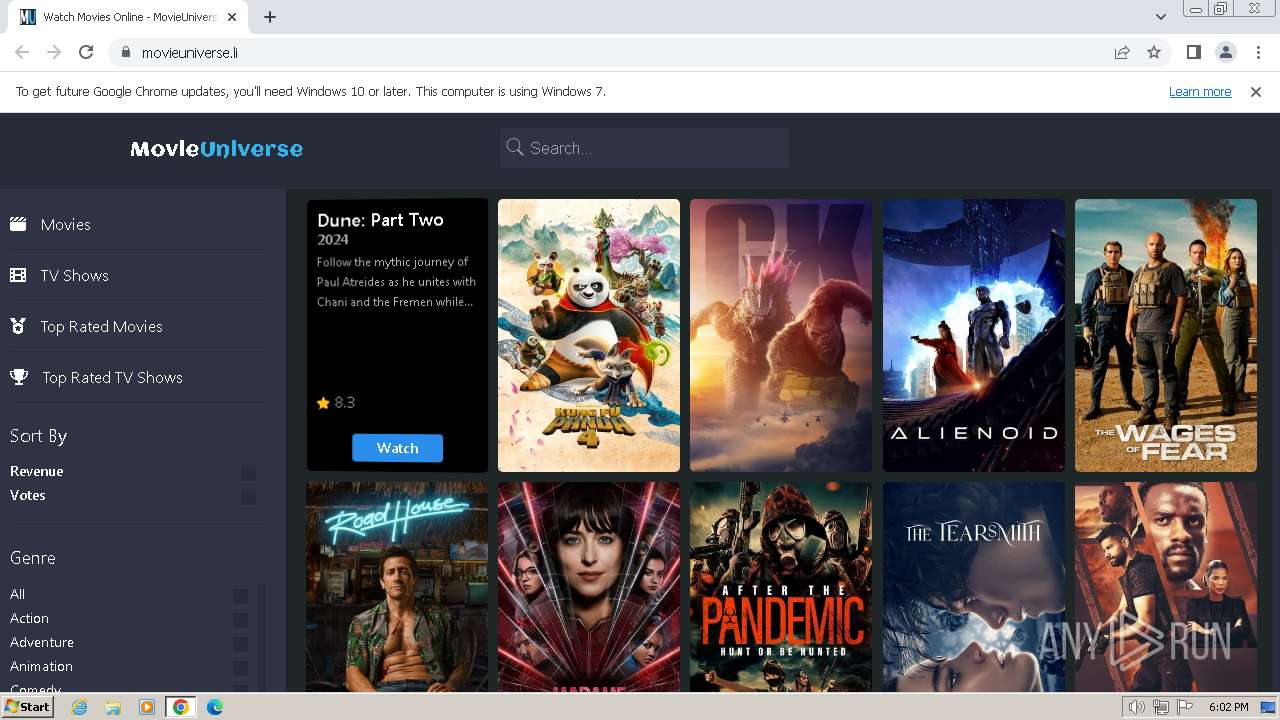Viewport: 1280px width, 720px height.
Task: Open After the Pandemic poster
Action: (781, 587)
